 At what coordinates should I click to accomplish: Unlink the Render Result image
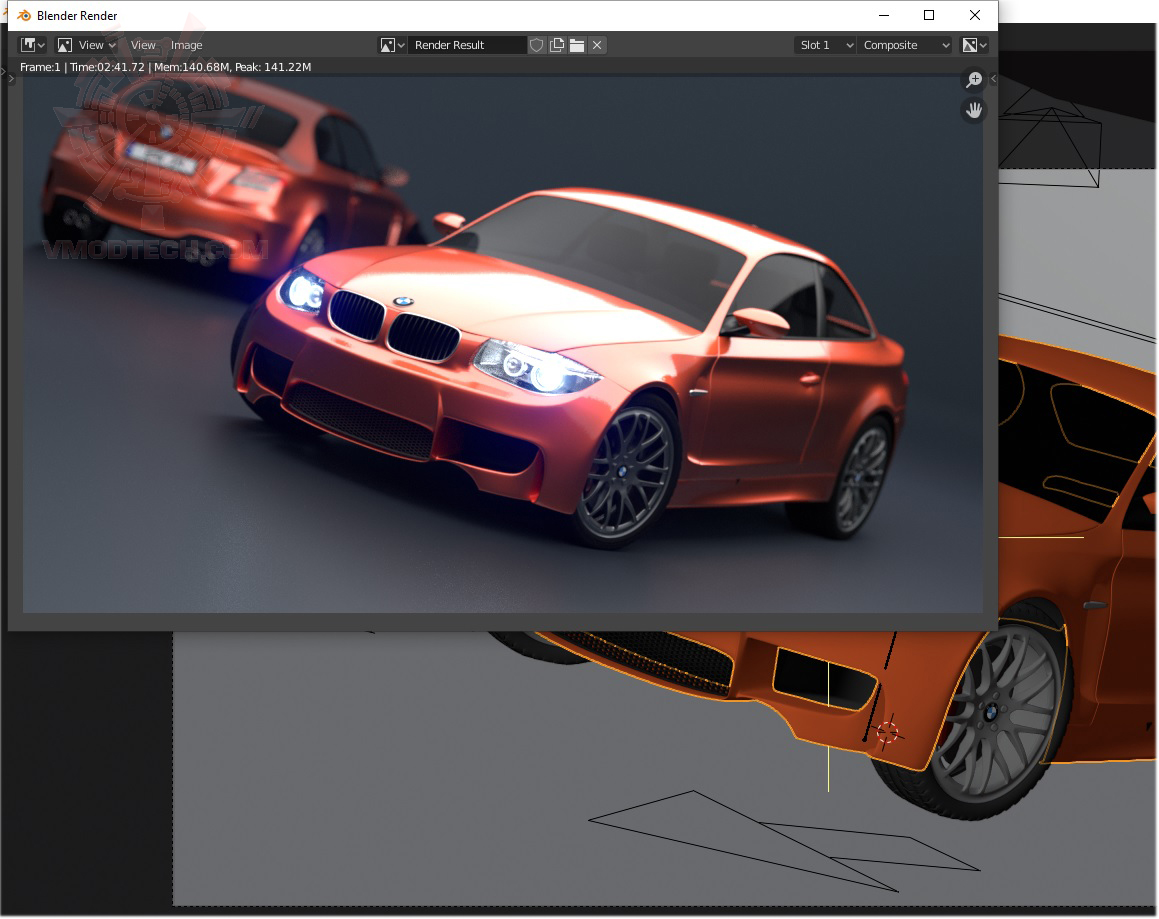point(597,45)
